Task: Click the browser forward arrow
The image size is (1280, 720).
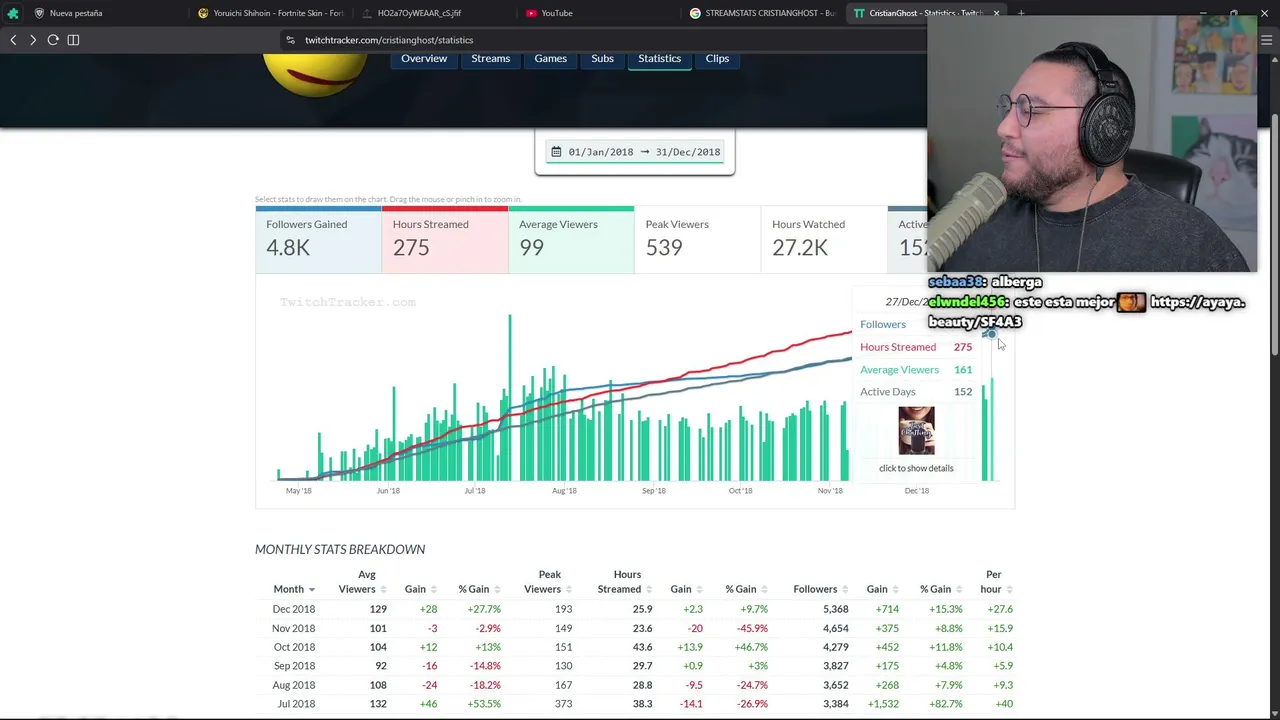Action: pyautogui.click(x=33, y=40)
